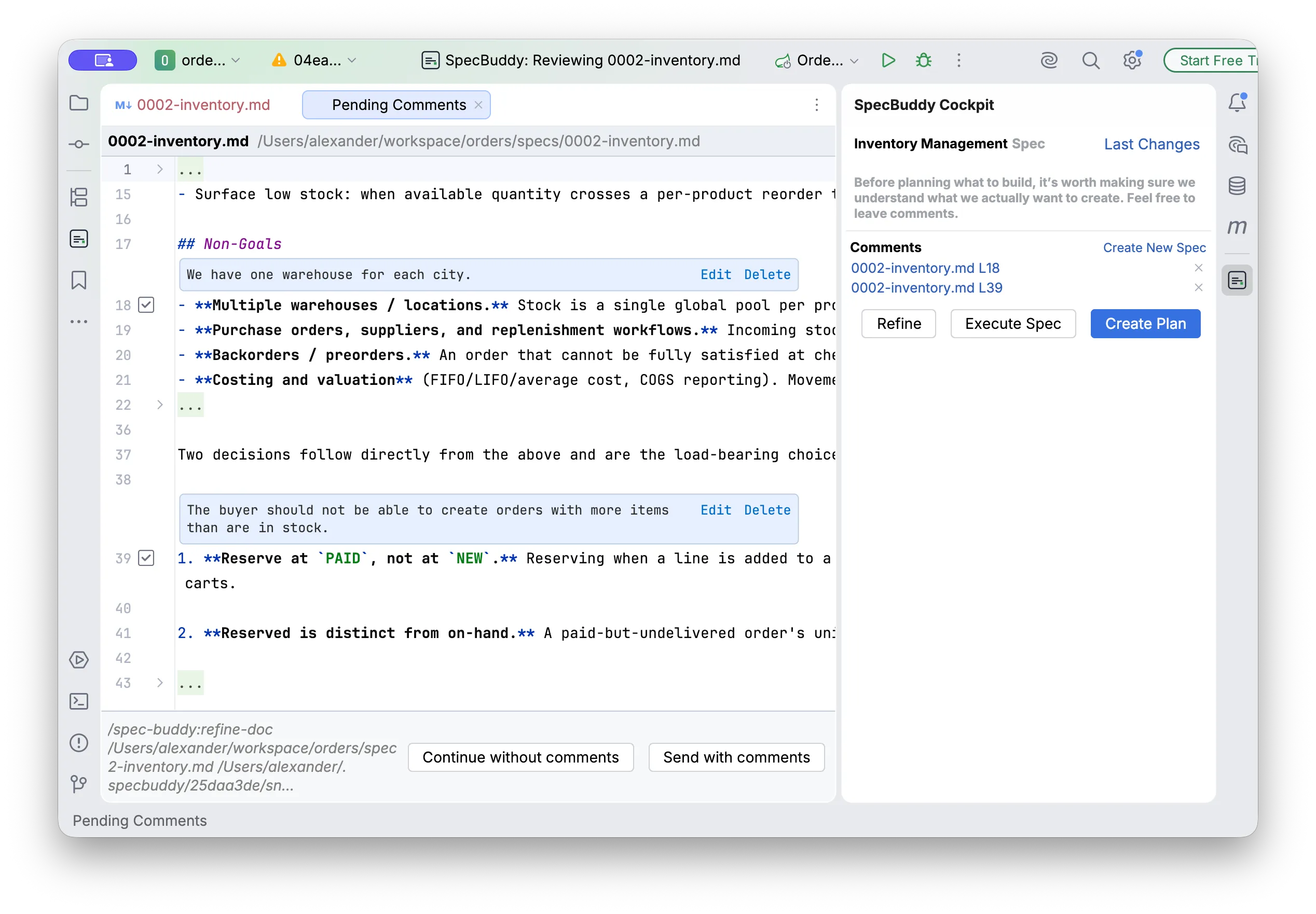
Task: Click Start Free Trial button
Action: pyautogui.click(x=1210, y=60)
